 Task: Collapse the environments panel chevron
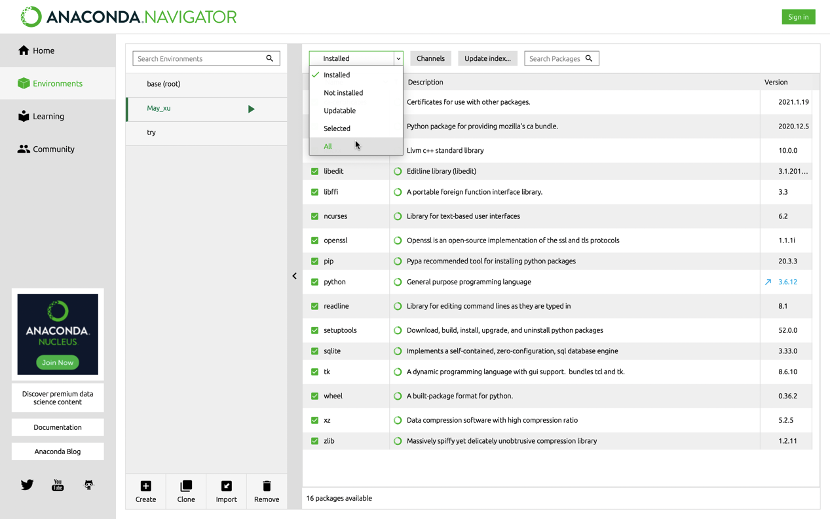click(294, 276)
